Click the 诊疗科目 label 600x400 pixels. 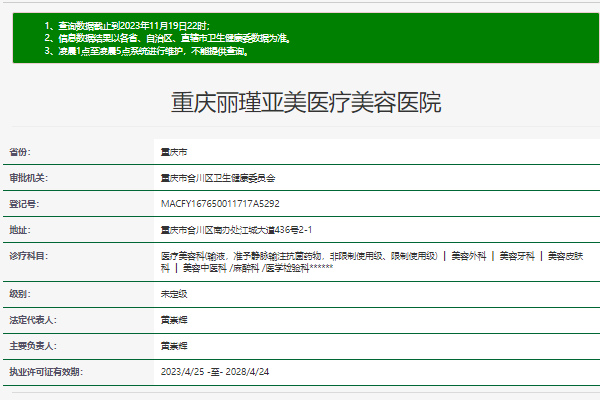point(29,256)
